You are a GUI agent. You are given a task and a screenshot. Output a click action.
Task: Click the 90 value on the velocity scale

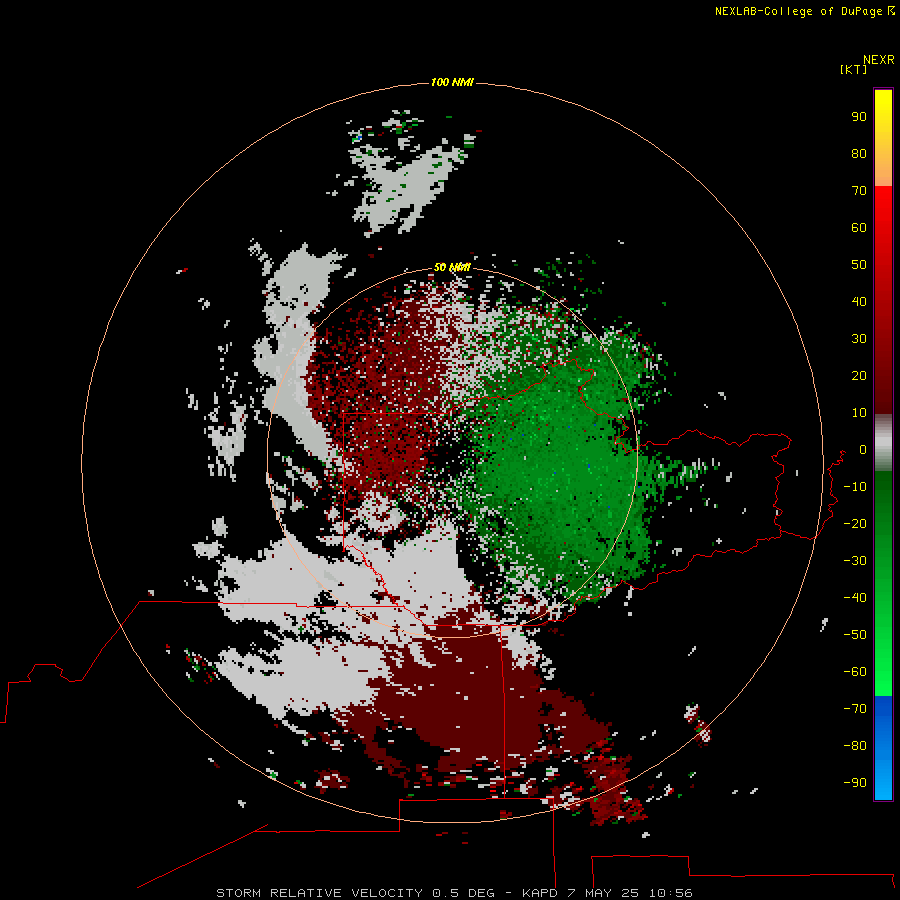coord(859,117)
